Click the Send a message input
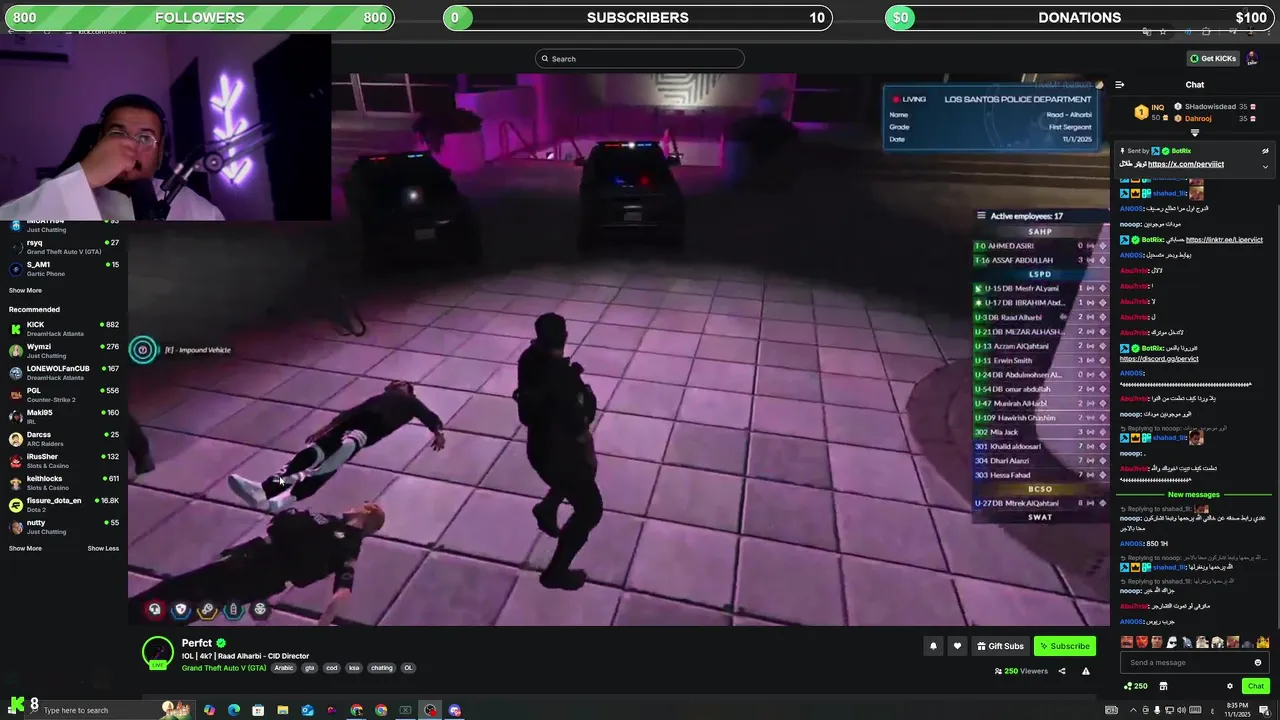The height and width of the screenshot is (720, 1280). (x=1195, y=662)
